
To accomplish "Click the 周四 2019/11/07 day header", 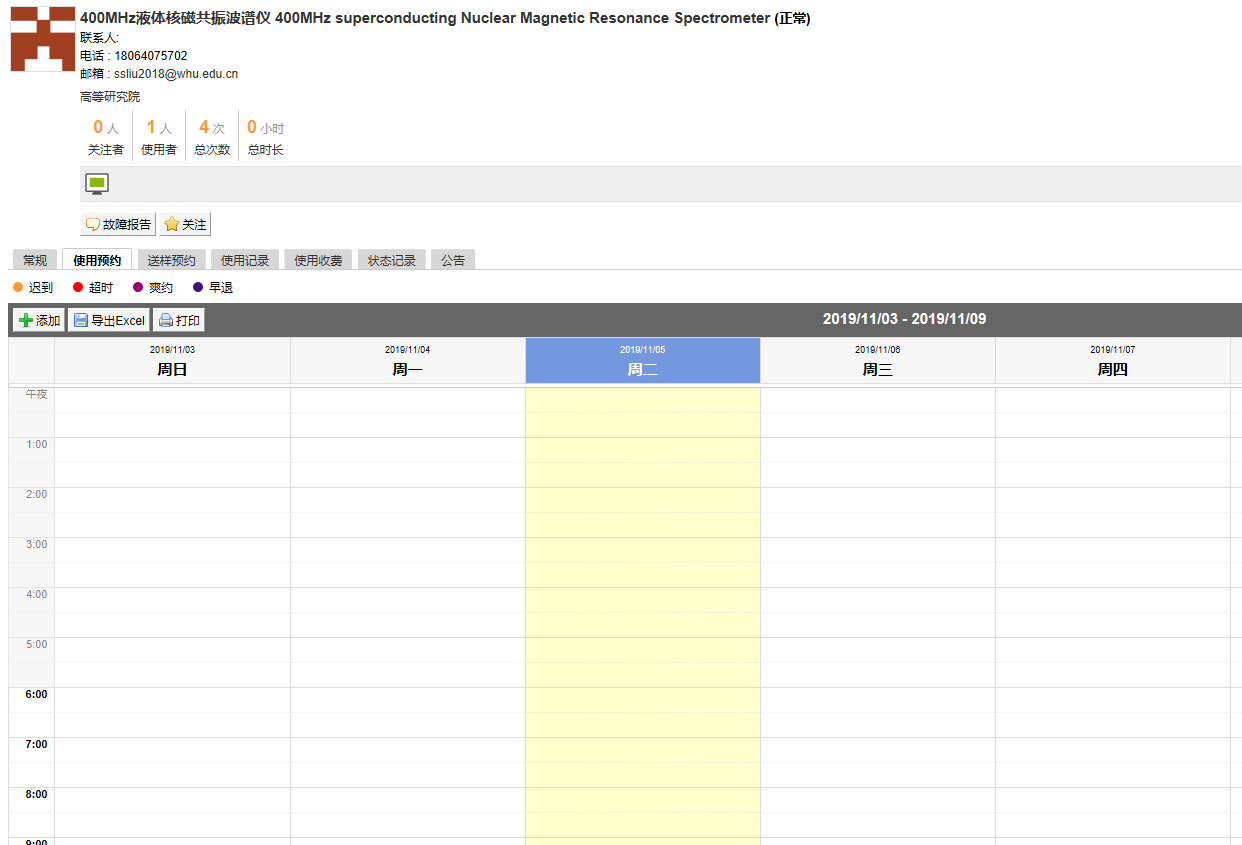I will (1112, 361).
